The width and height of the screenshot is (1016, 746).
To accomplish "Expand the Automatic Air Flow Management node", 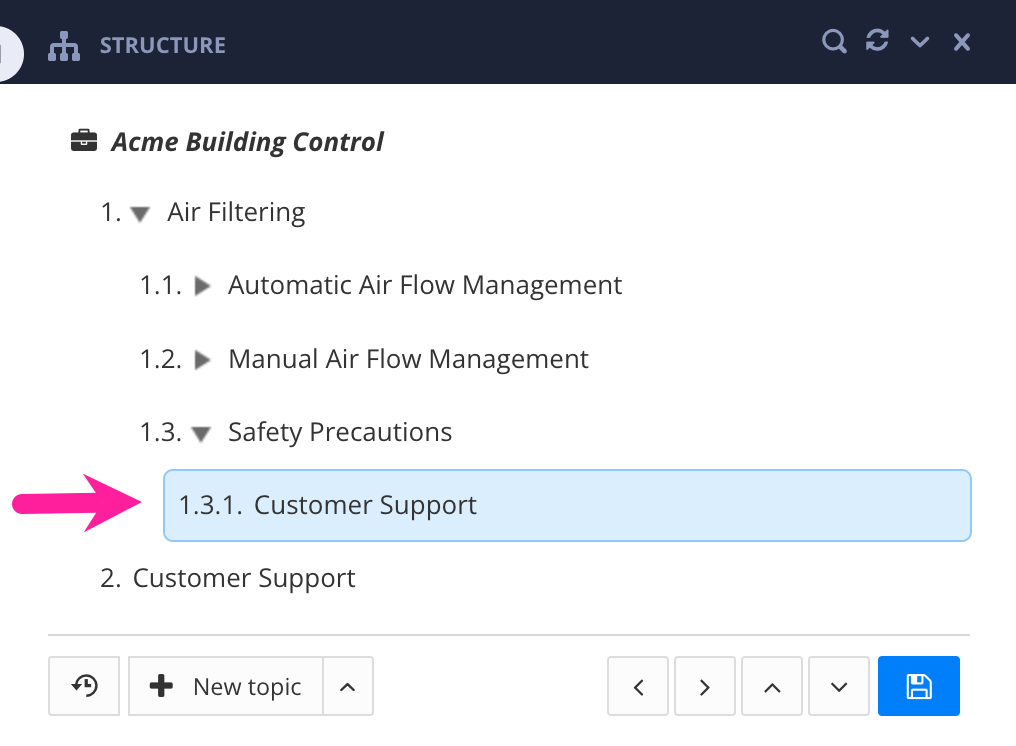I will [x=203, y=286].
